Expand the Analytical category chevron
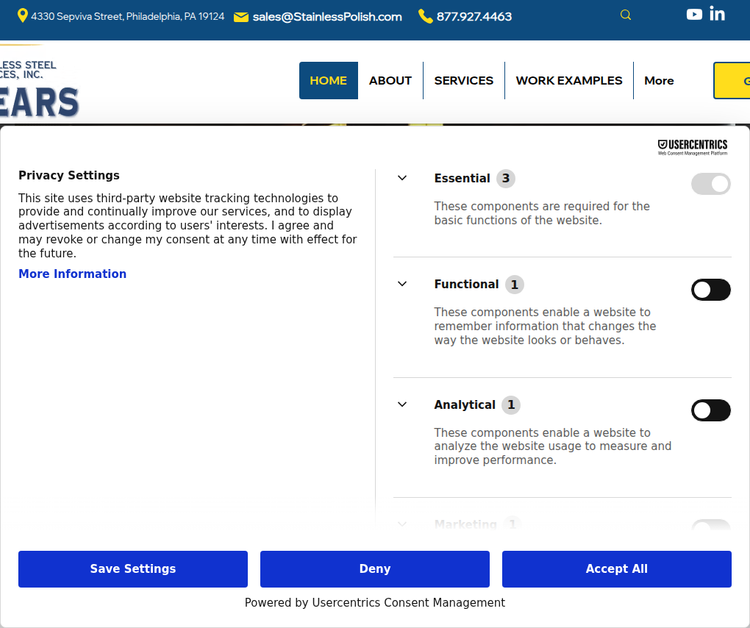The image size is (750, 628). click(x=402, y=404)
